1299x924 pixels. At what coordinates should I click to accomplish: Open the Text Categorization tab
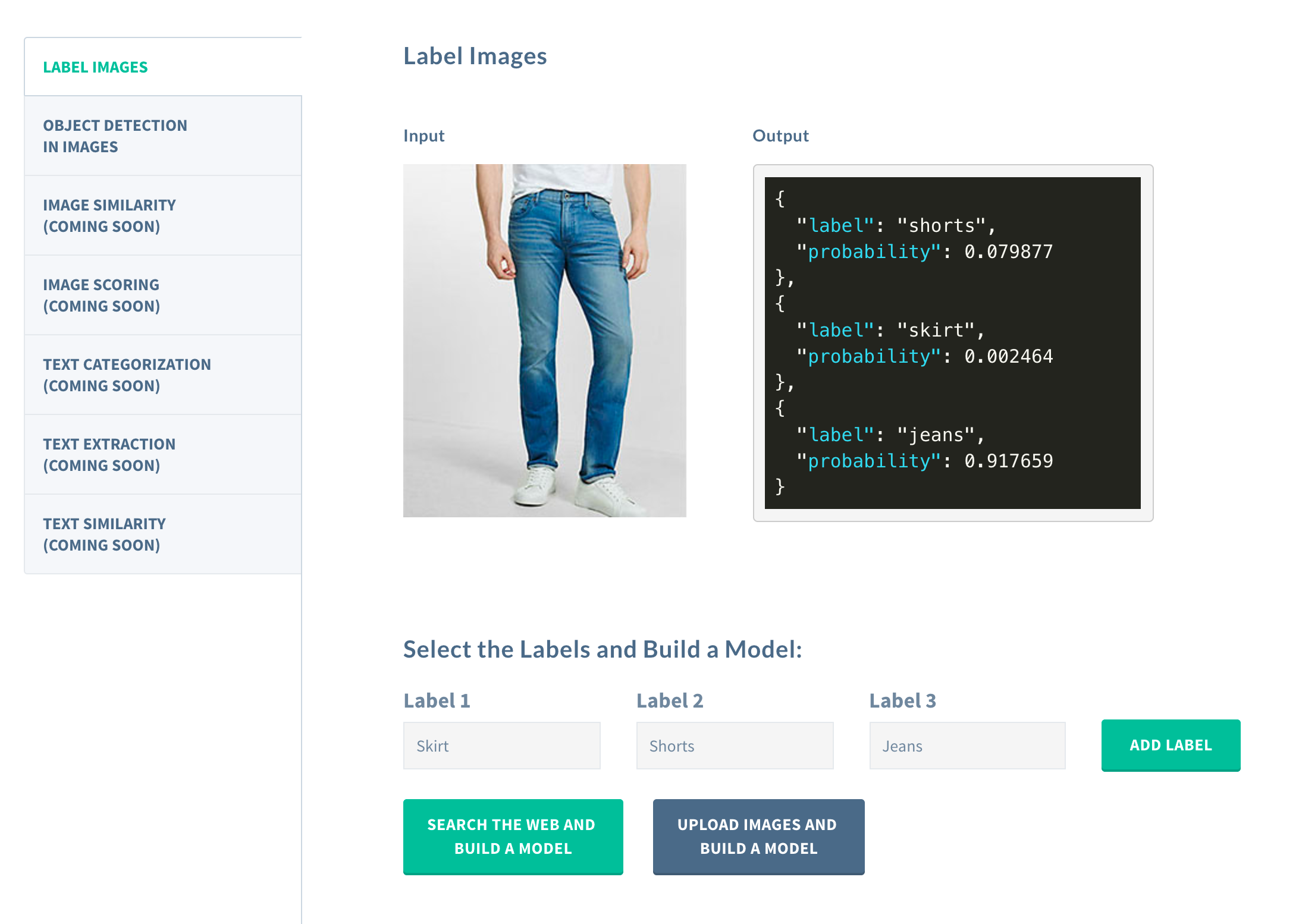click(127, 375)
